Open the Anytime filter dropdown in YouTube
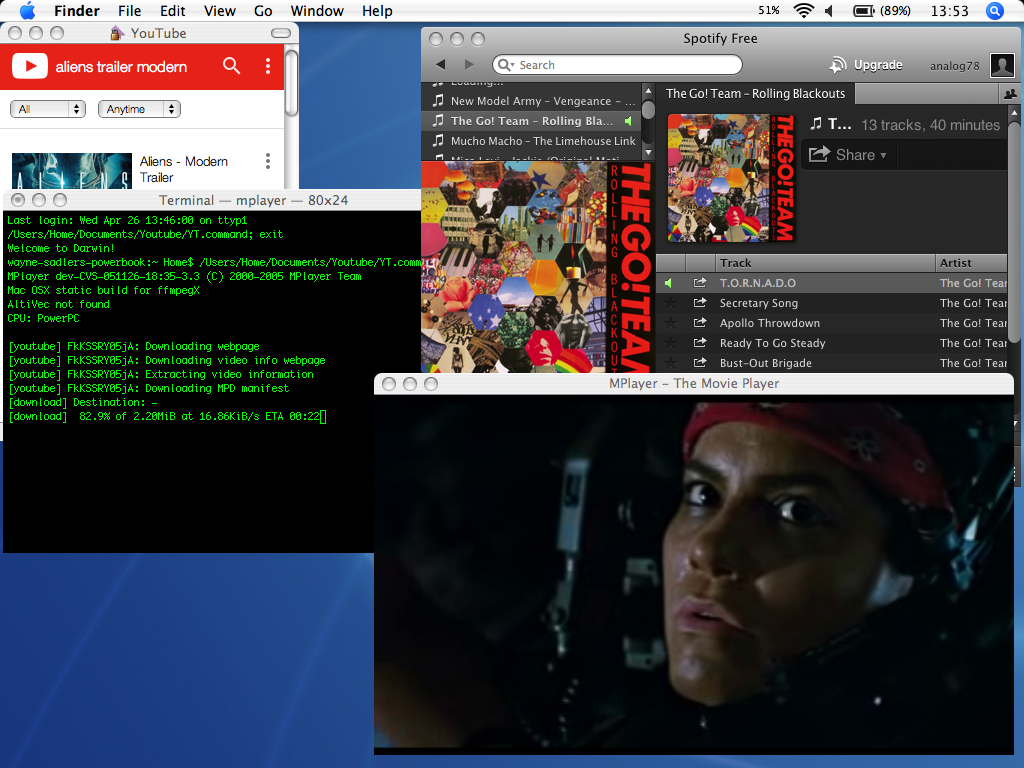The height and width of the screenshot is (768, 1024). coord(139,109)
